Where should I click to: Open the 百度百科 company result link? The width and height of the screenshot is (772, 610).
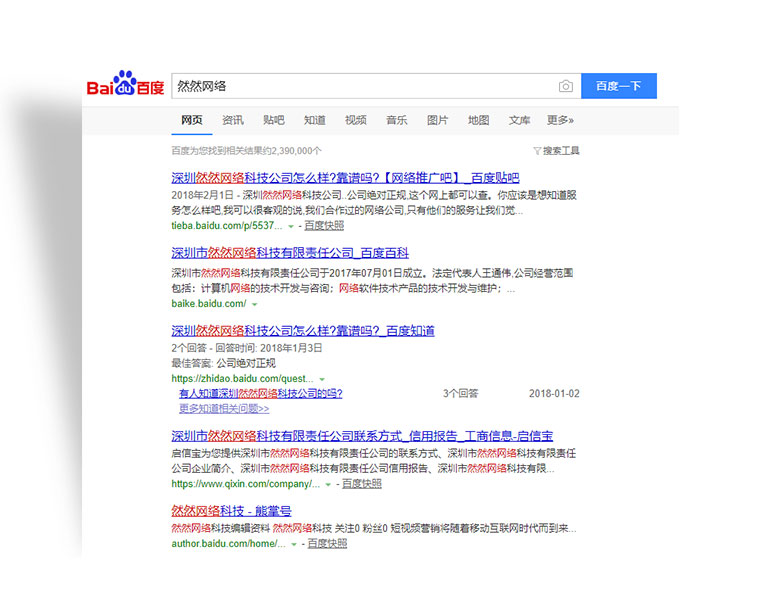289,253
